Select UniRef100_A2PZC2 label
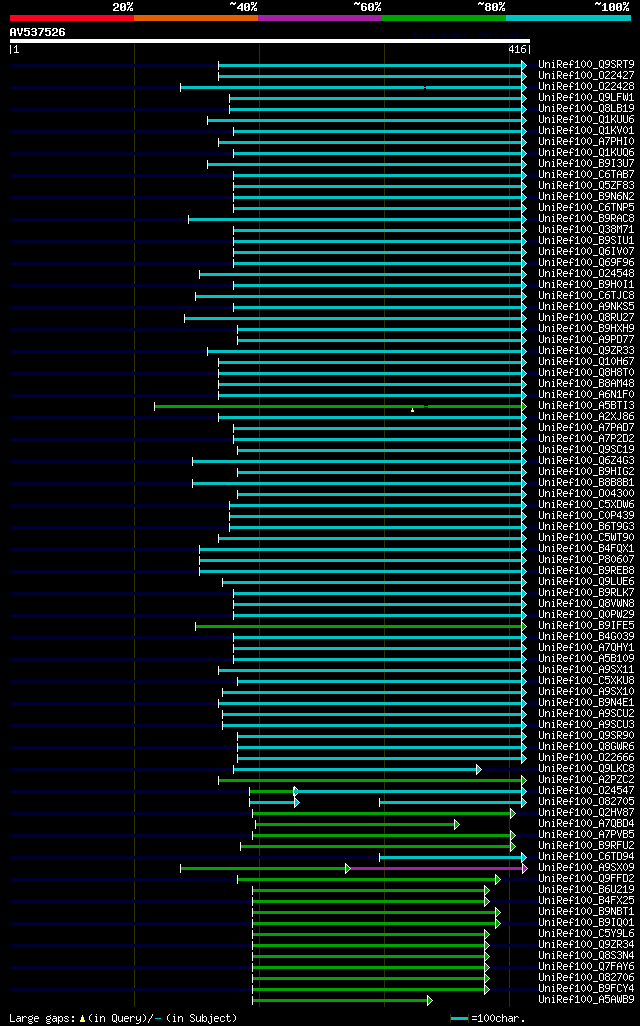 (586, 779)
